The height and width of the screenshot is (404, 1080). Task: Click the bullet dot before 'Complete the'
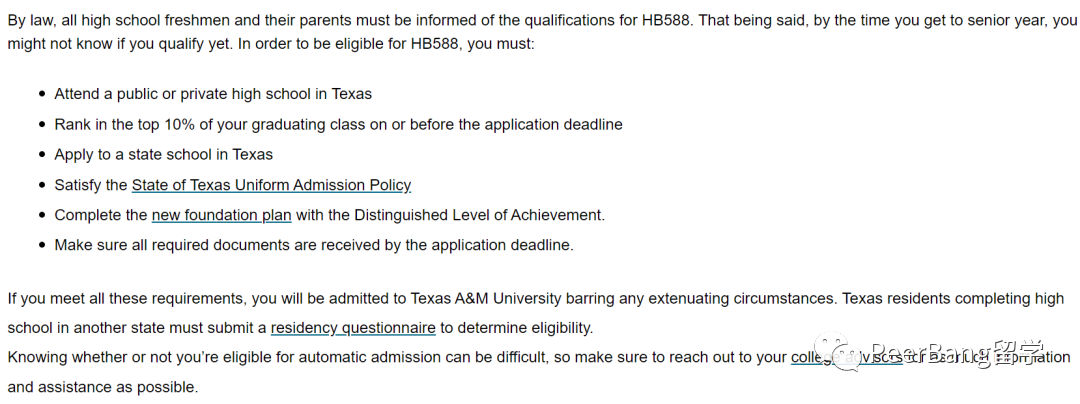point(43,215)
